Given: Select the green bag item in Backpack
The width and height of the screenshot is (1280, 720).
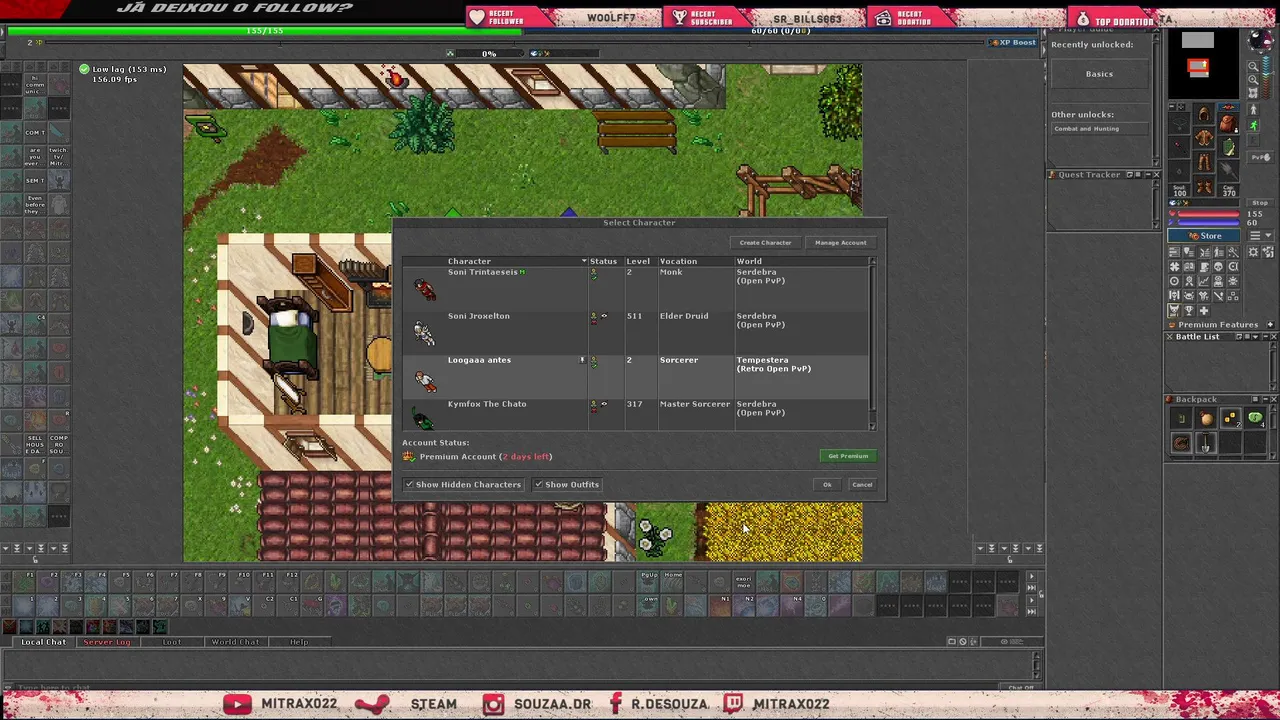Looking at the screenshot, I should coord(1255,419).
